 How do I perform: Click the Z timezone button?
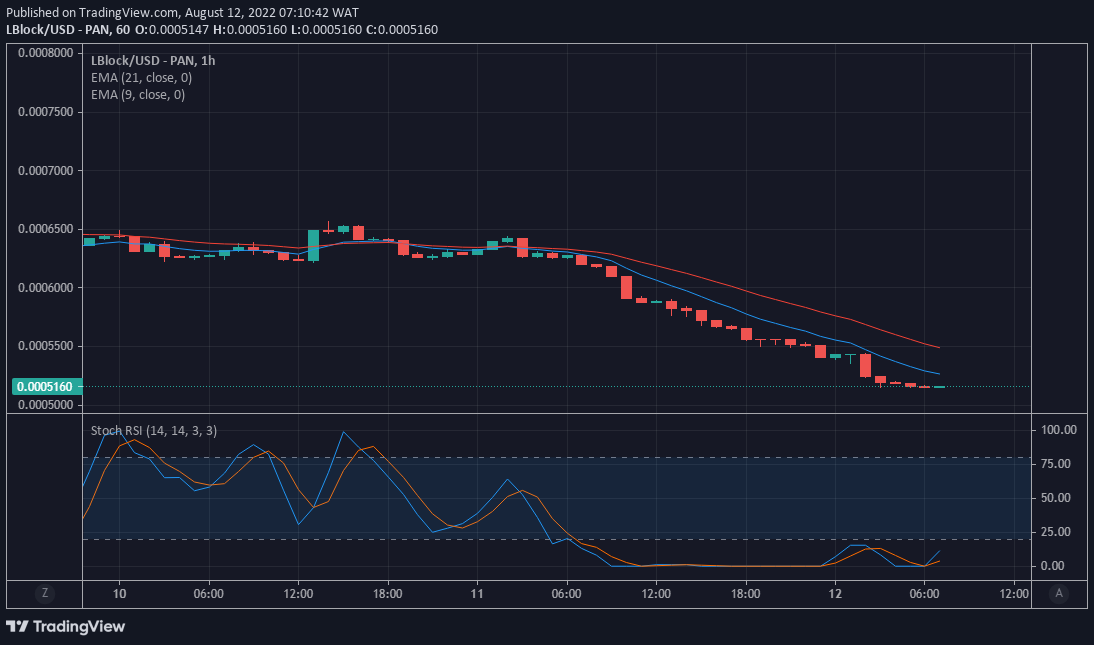tap(45, 593)
